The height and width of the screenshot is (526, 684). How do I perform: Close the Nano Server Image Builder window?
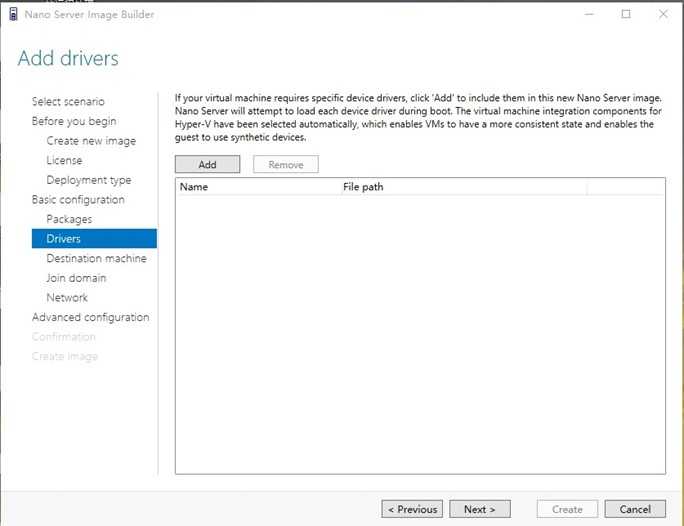coord(663,14)
